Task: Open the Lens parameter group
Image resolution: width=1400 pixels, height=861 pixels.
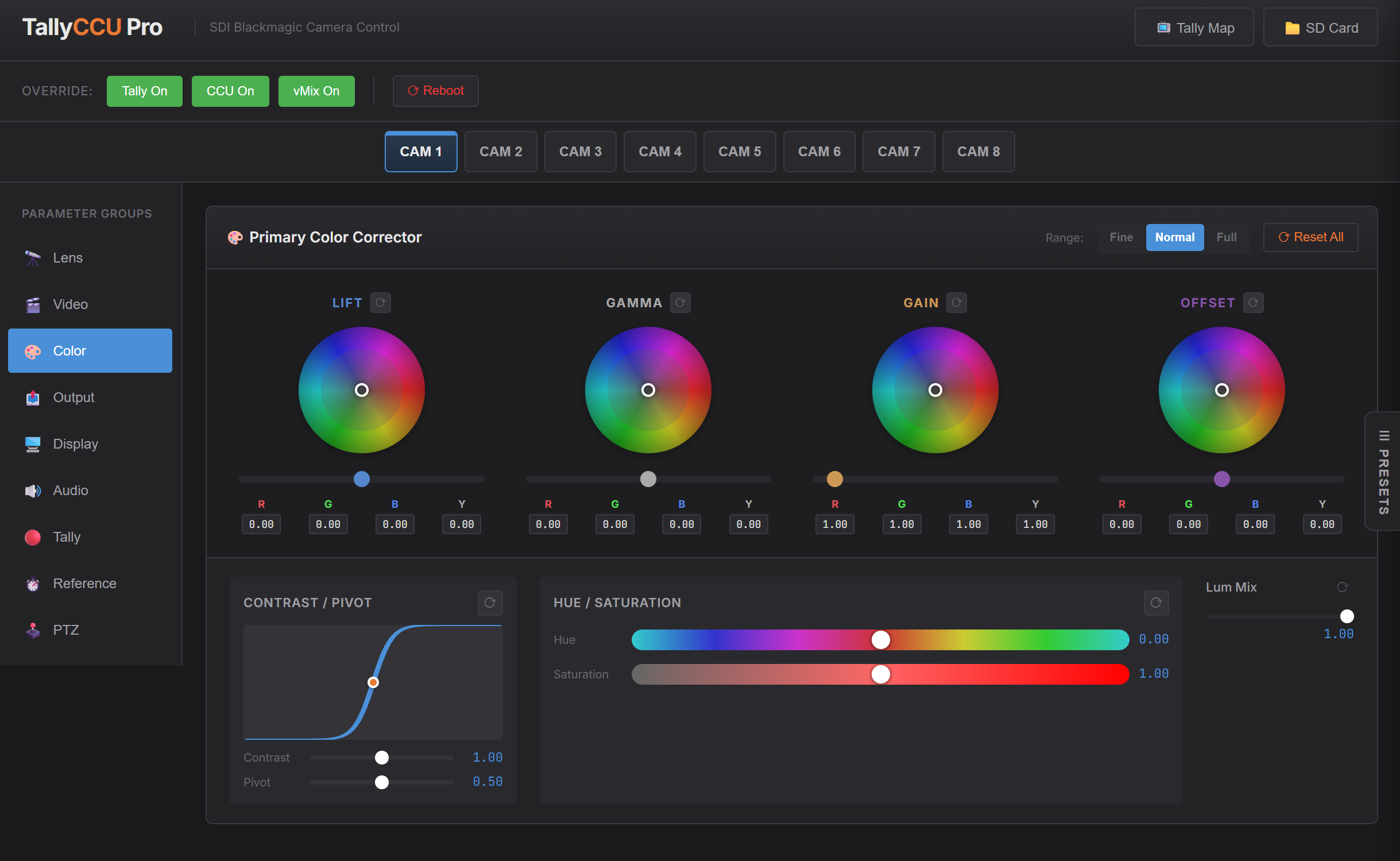Action: tap(90, 258)
